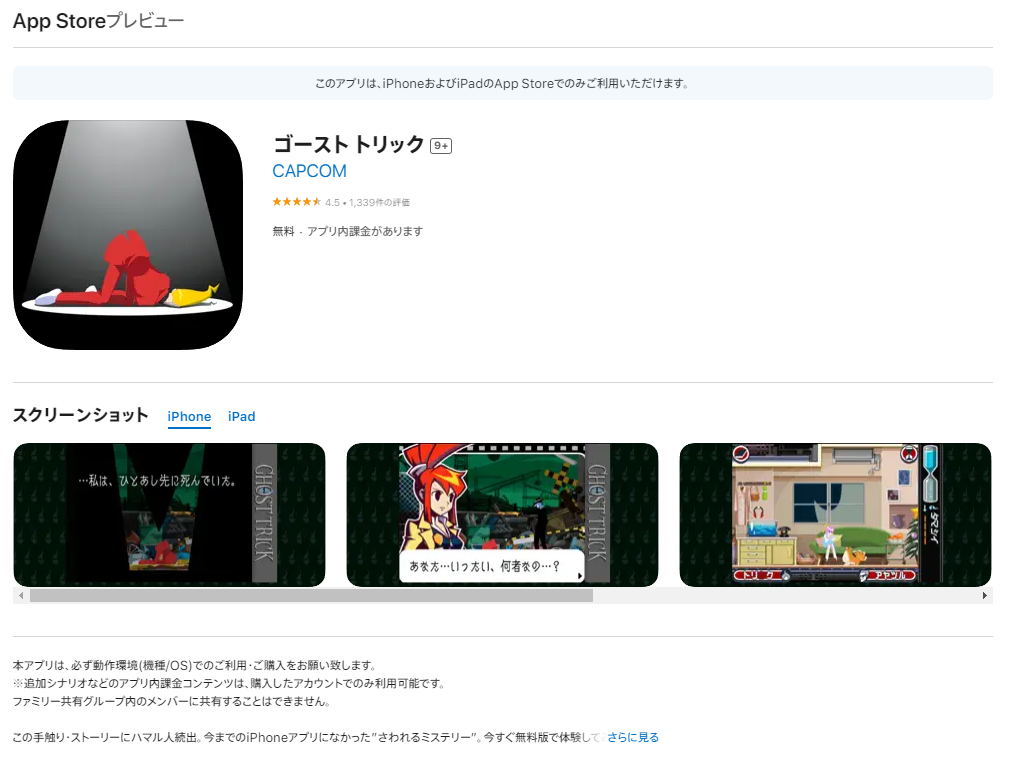Image resolution: width=1015 pixels, height=781 pixels.
Task: Click the App Store header logo text
Action: (x=59, y=21)
